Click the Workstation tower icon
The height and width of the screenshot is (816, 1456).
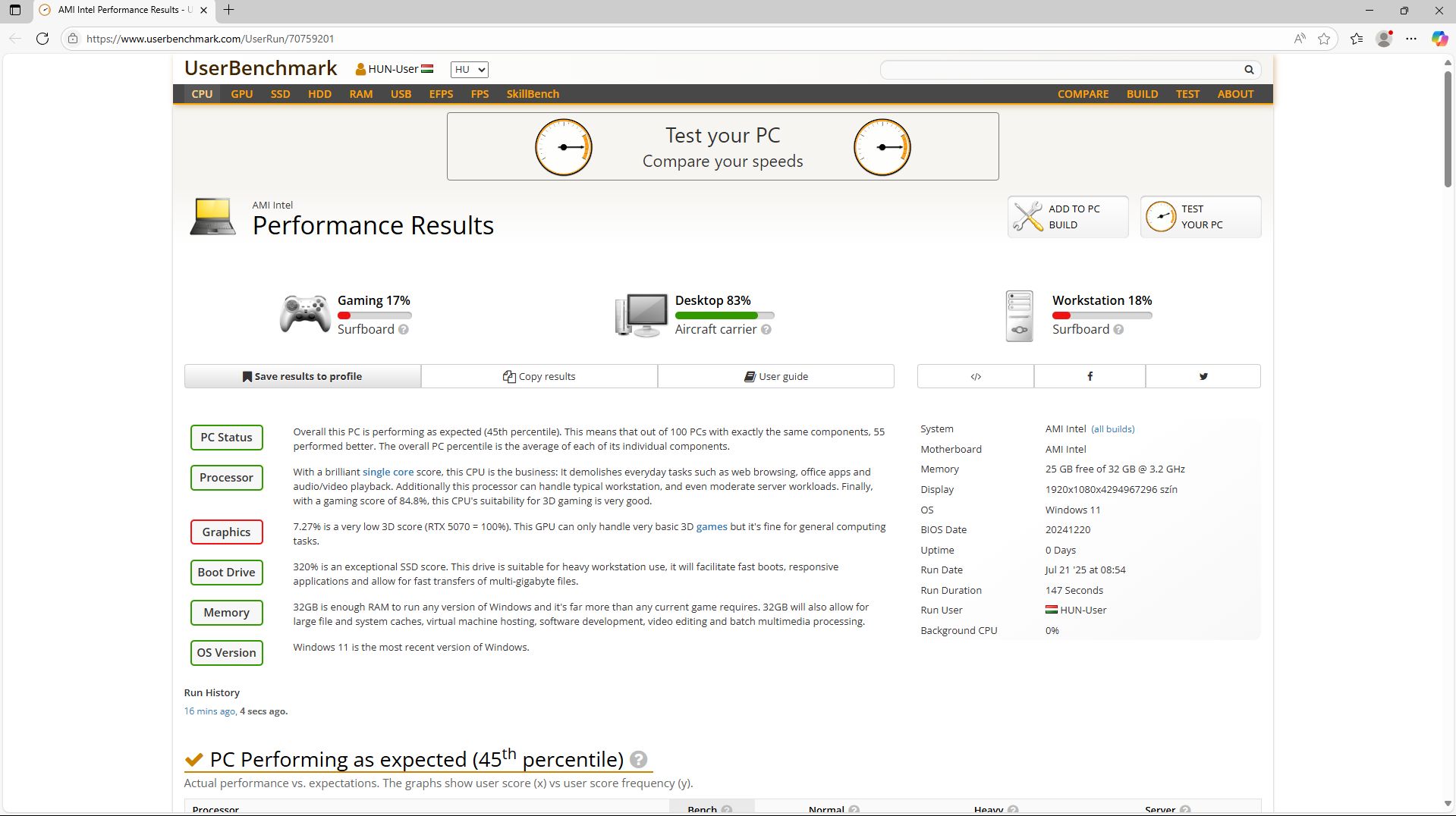coord(1020,315)
